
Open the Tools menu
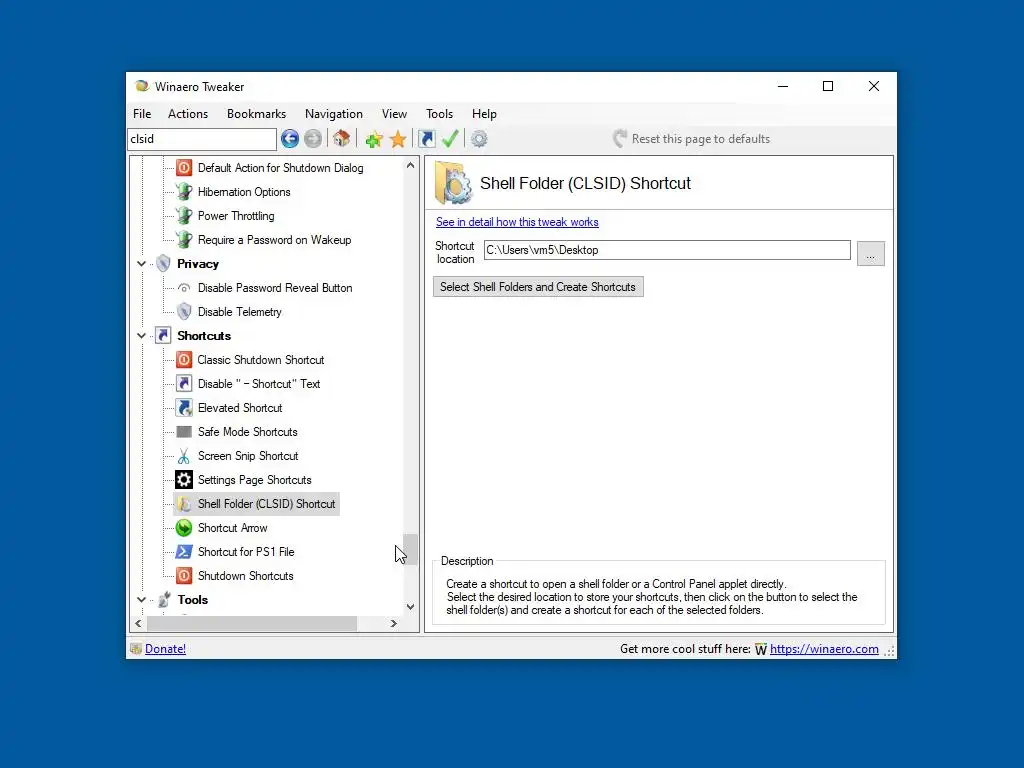pos(439,114)
